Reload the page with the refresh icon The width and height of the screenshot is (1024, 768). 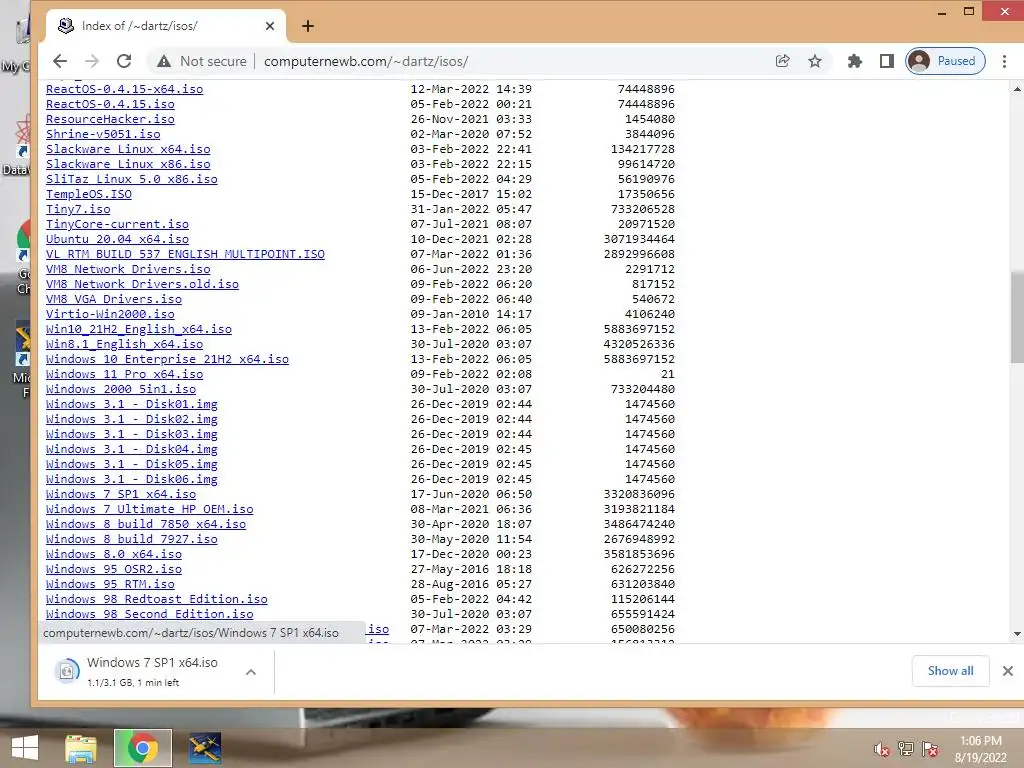(x=124, y=61)
